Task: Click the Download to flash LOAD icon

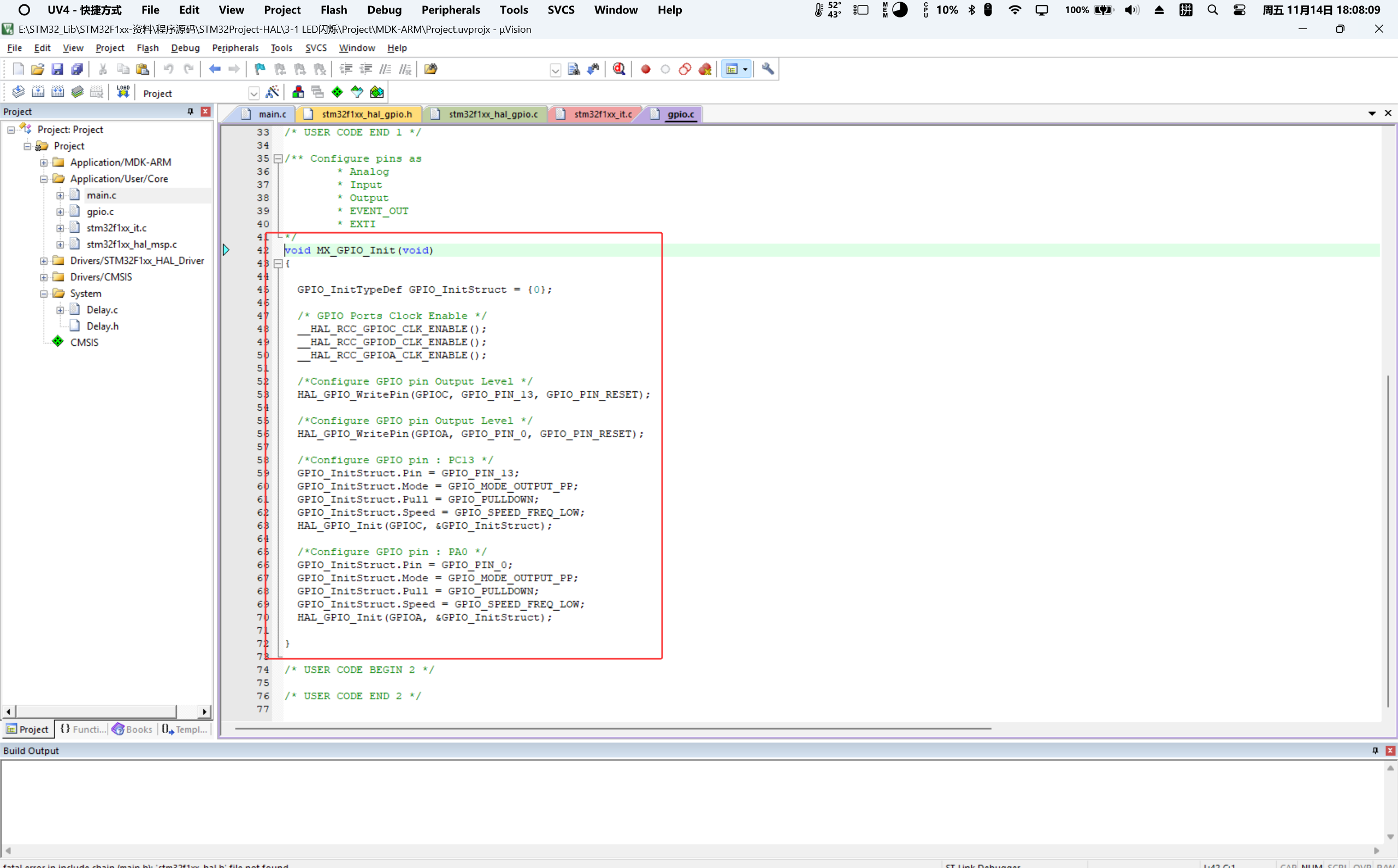Action: tap(123, 92)
